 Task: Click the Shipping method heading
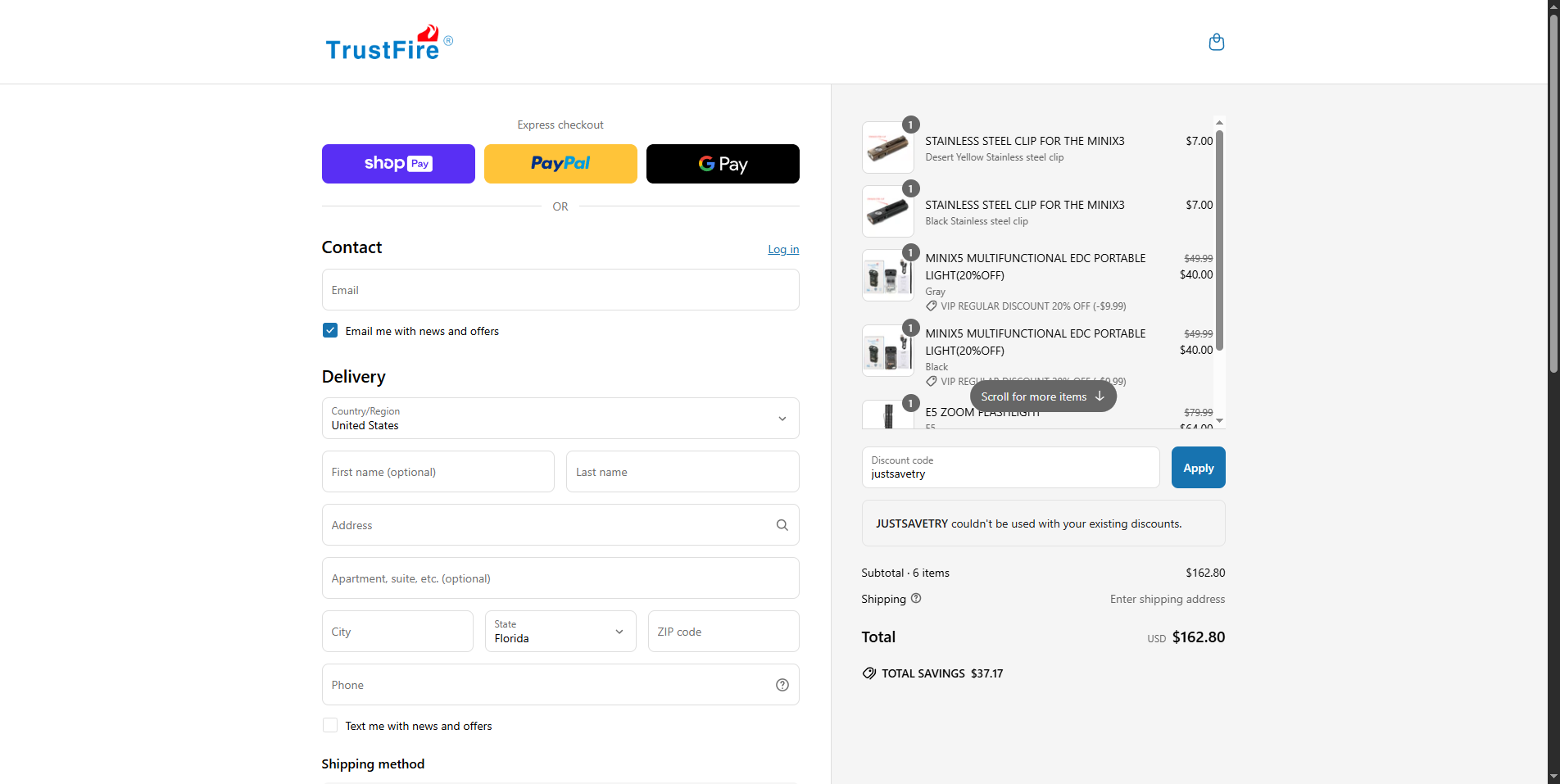(373, 764)
